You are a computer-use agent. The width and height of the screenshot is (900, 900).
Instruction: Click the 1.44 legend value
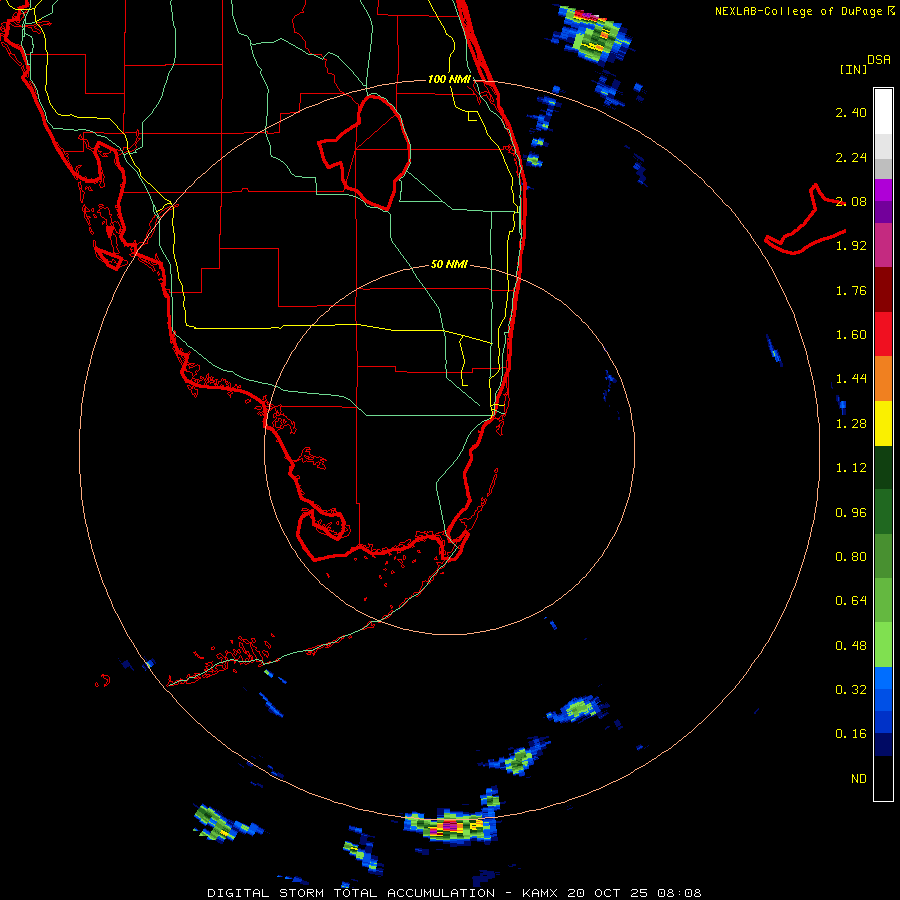coord(851,379)
